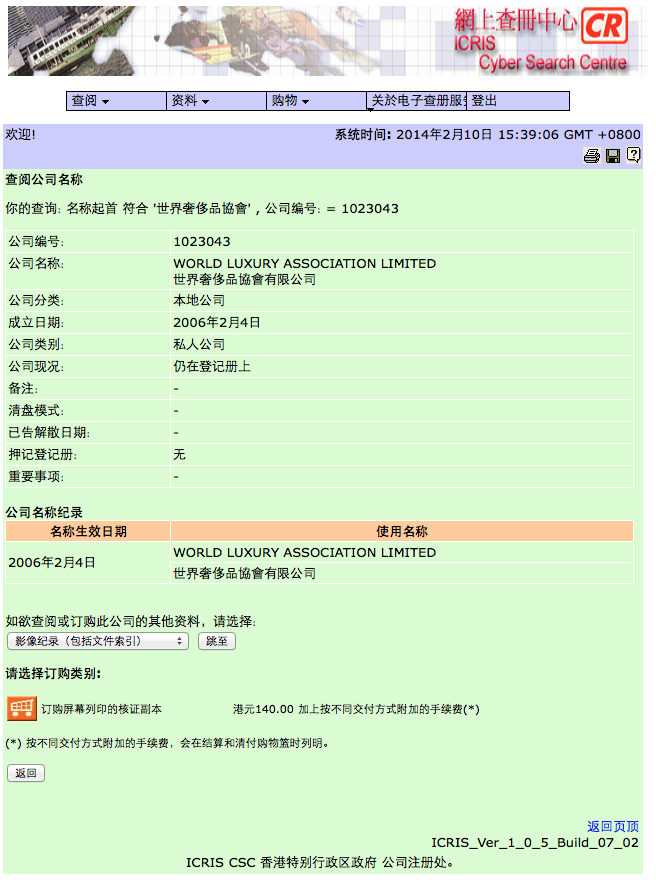Click company number value 1023043 in table
This screenshot has height=883, width=656.
tap(202, 242)
